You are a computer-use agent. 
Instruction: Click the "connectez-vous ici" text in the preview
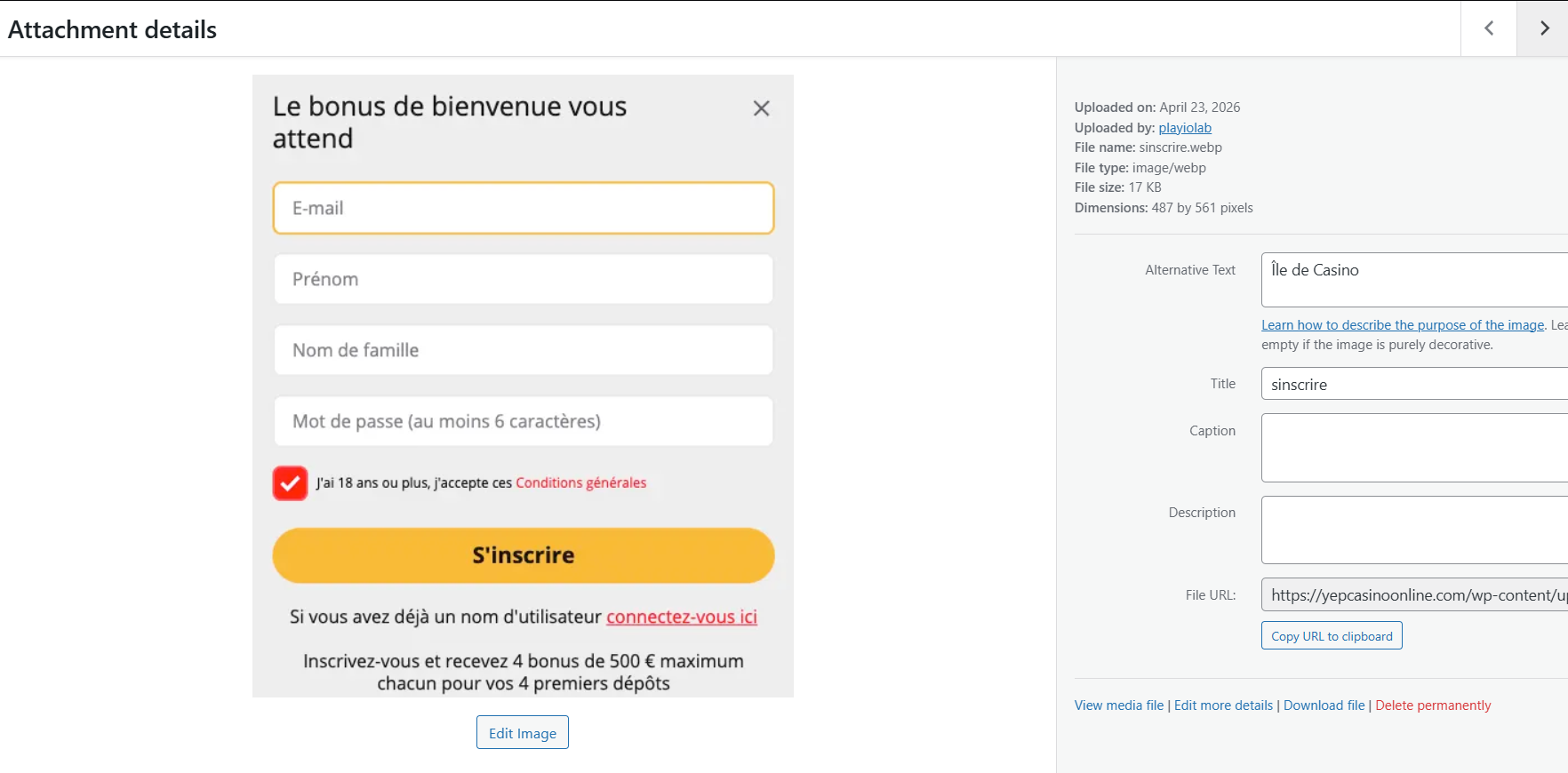click(x=681, y=617)
